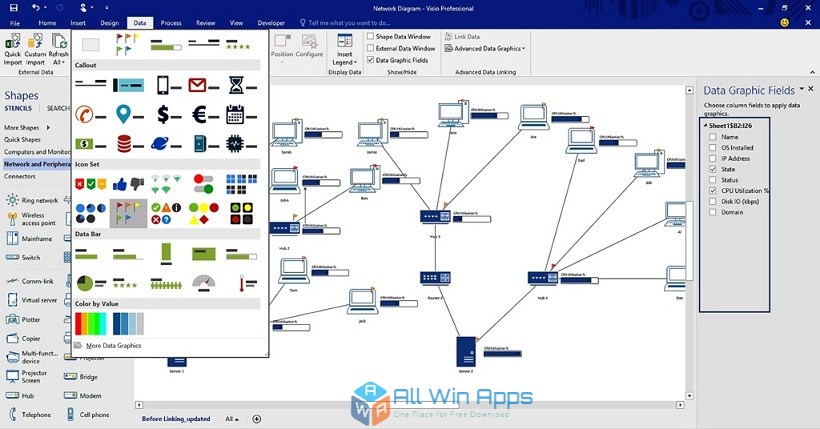The width and height of the screenshot is (820, 429).
Task: Apply the Wi-Fi signal icon set
Action: 166,184
